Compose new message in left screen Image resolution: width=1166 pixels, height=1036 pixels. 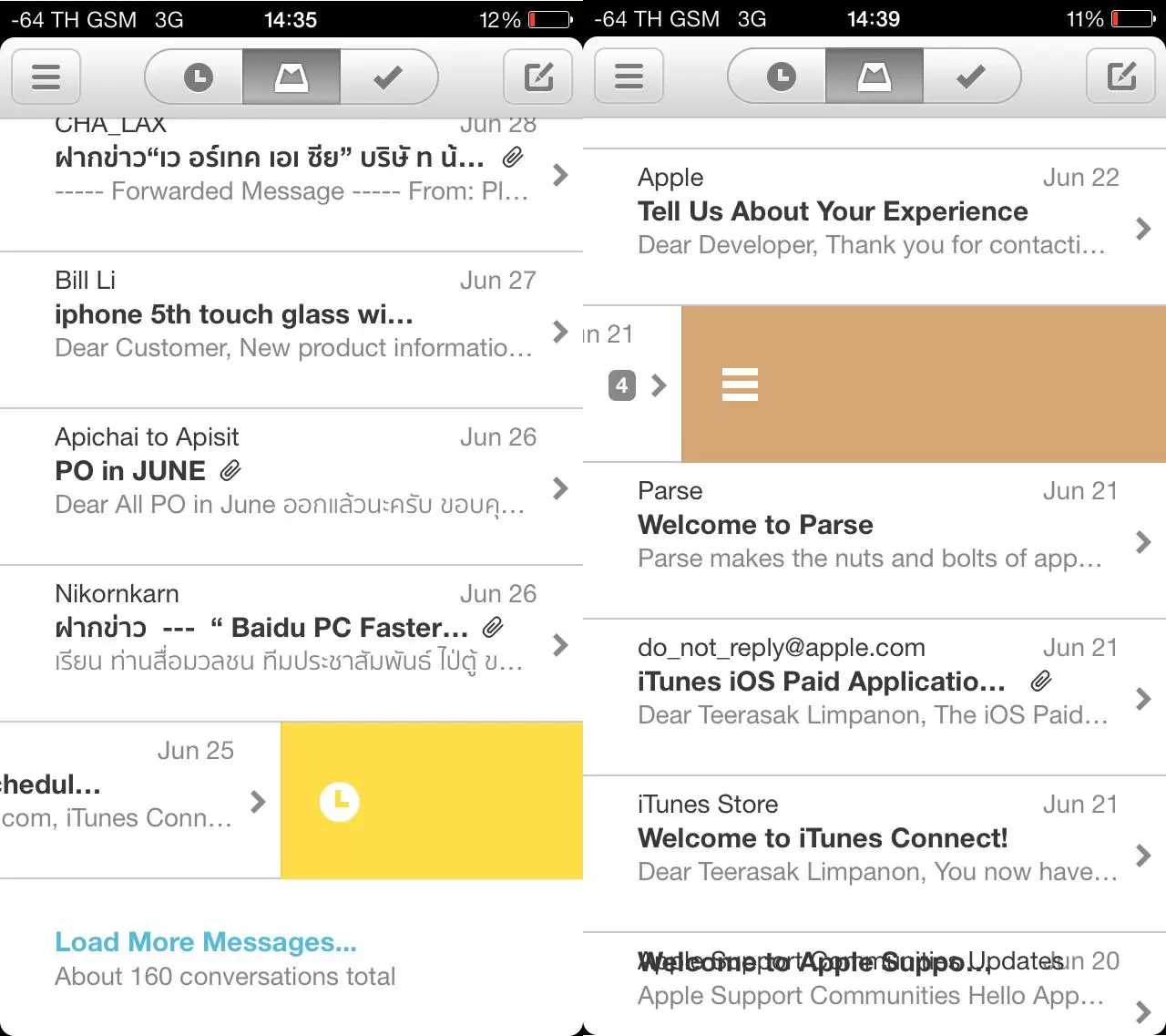click(538, 77)
